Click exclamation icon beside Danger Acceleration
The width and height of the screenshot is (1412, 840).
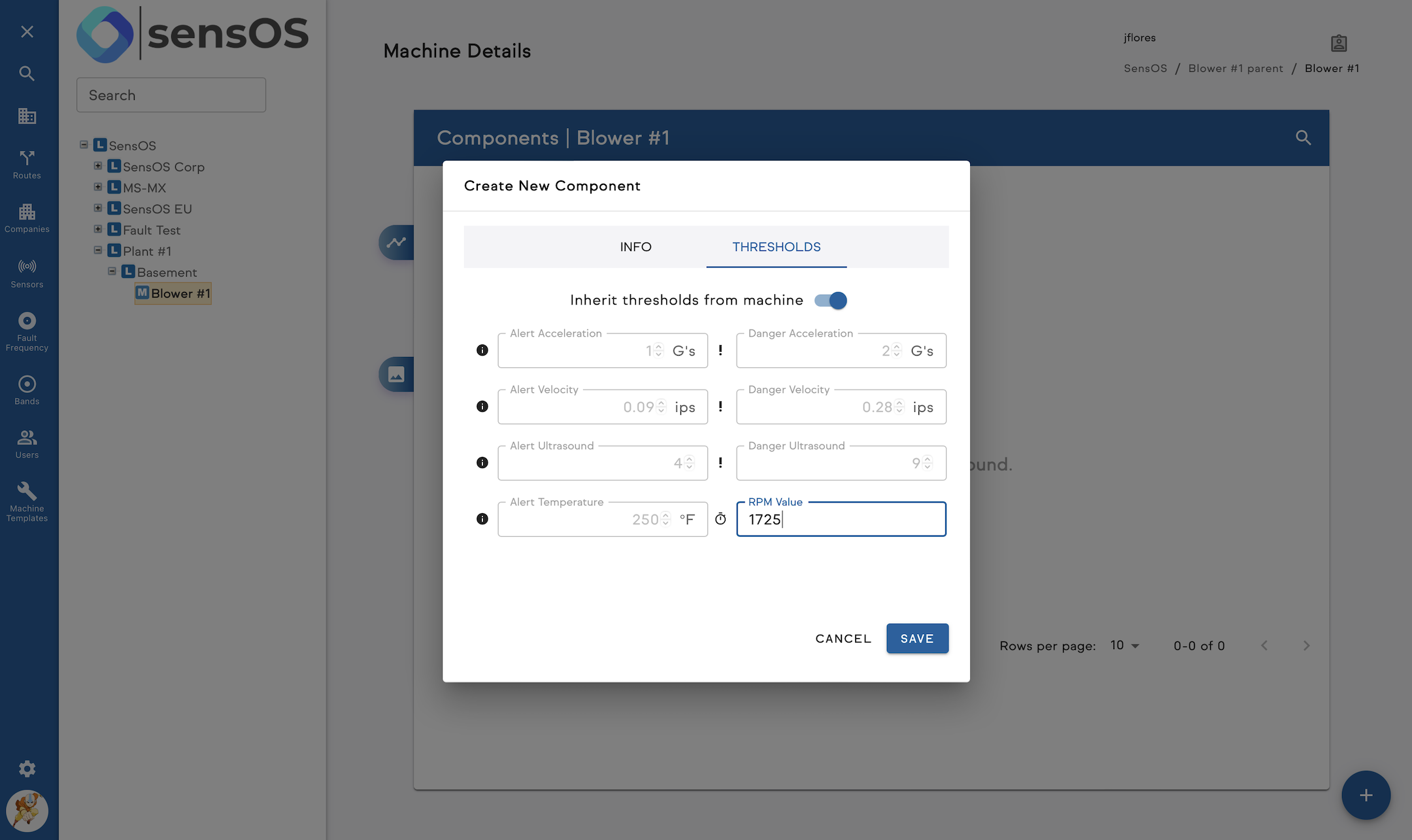[720, 350]
